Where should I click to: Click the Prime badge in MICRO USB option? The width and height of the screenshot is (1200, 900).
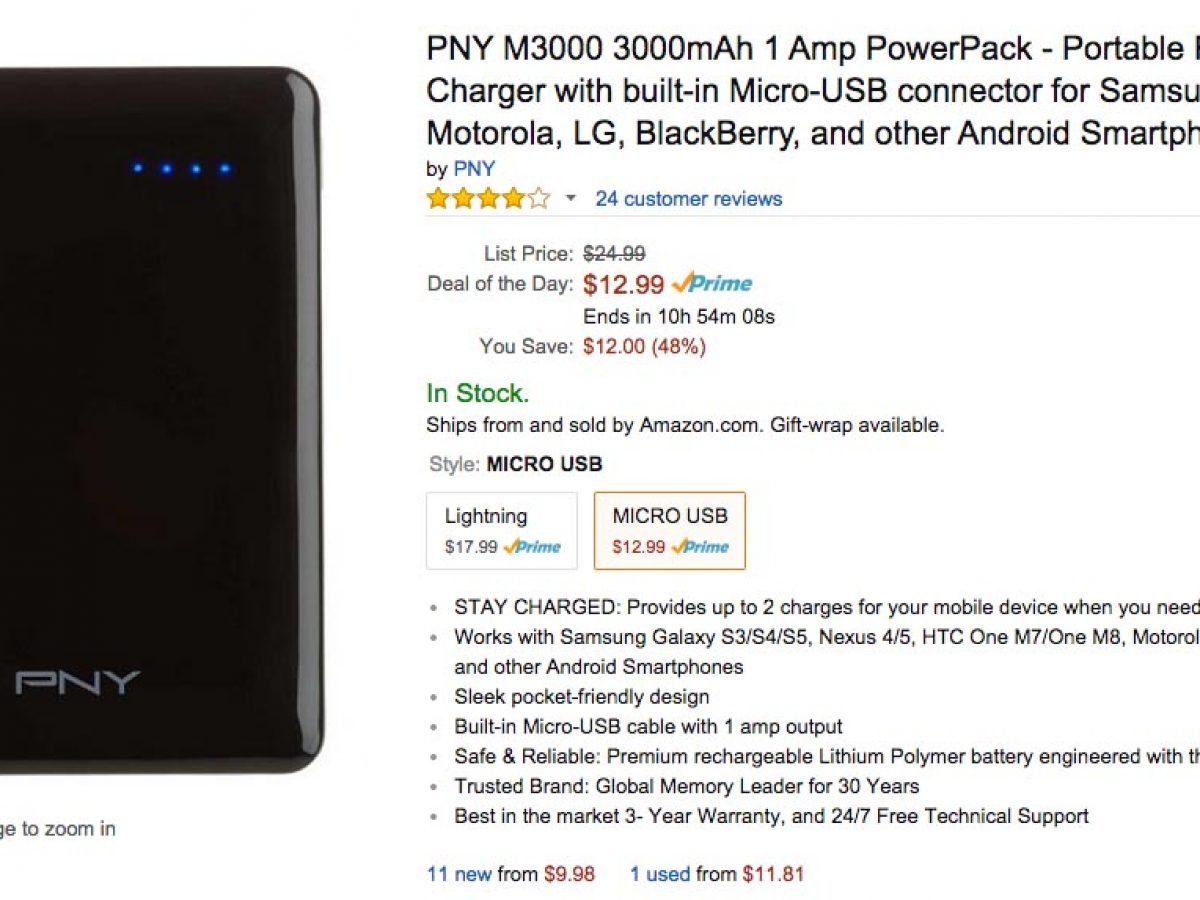(700, 547)
